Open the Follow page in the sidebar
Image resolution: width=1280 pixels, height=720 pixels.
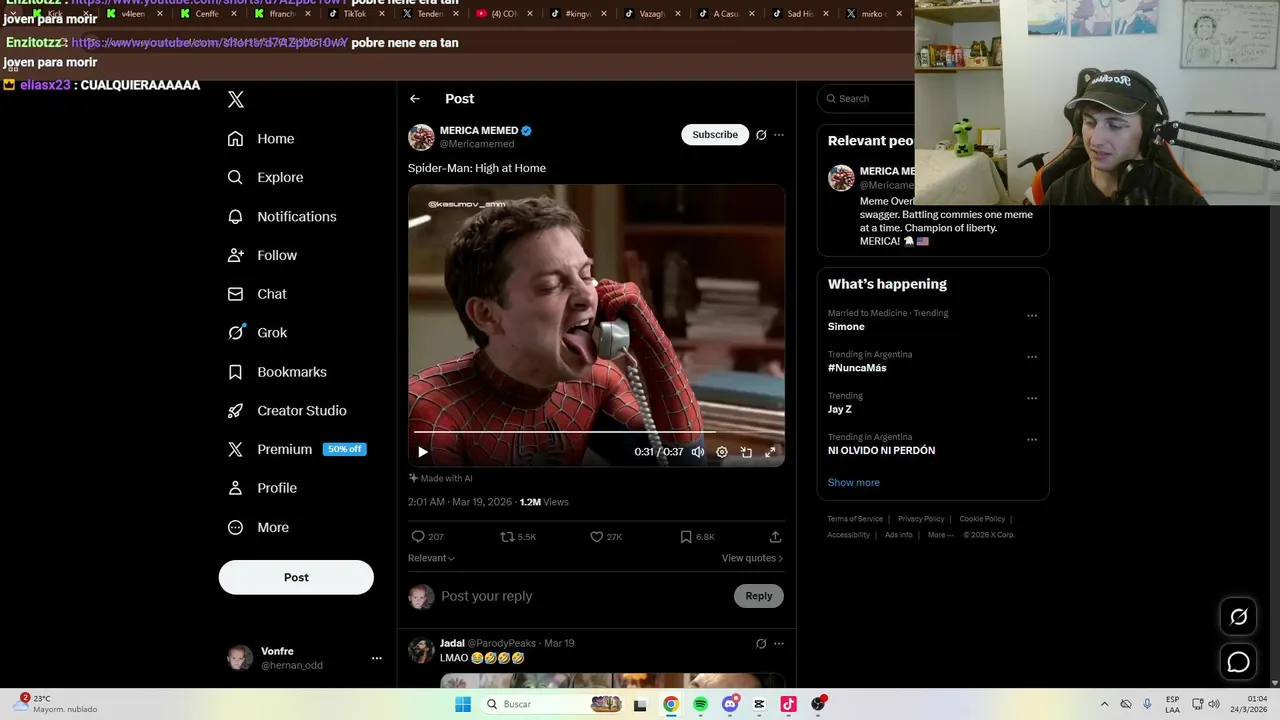pos(262,255)
